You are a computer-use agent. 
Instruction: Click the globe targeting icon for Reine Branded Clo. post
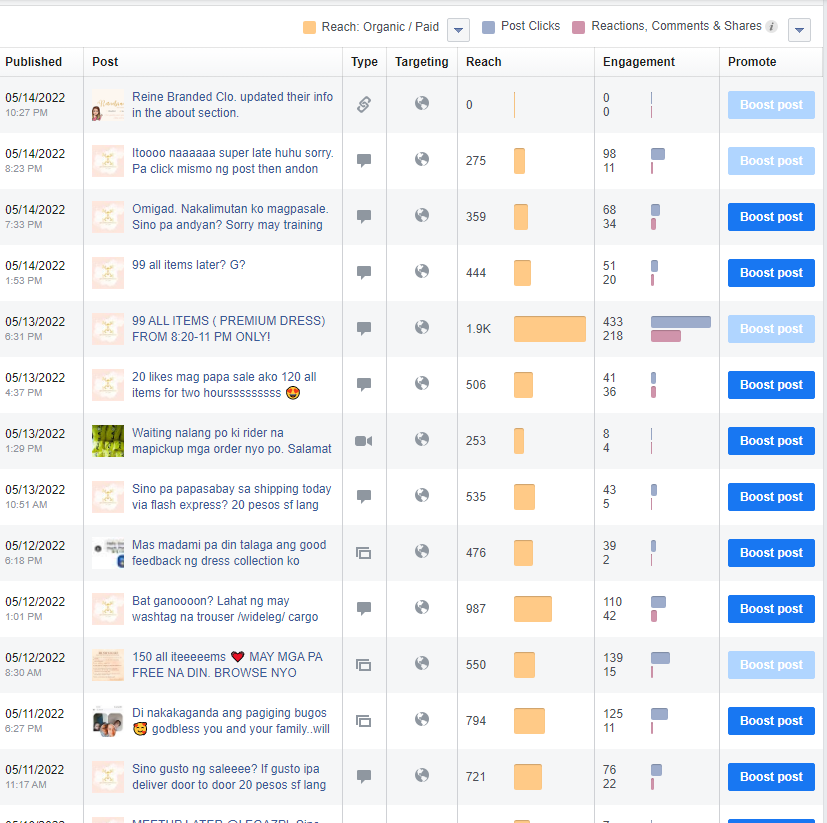pos(422,103)
